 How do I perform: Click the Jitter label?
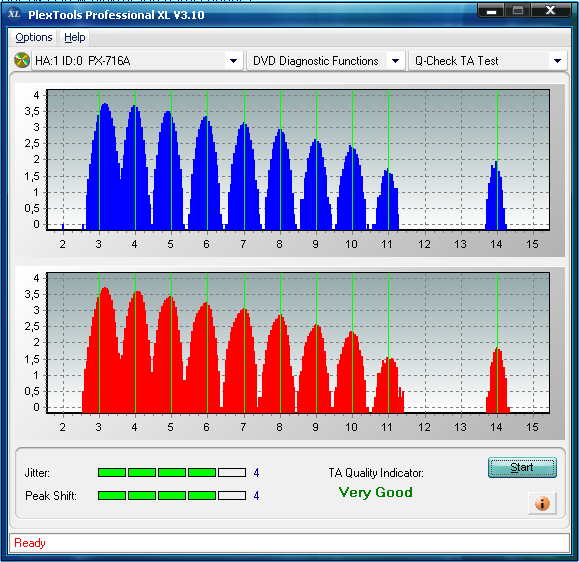coord(37,473)
